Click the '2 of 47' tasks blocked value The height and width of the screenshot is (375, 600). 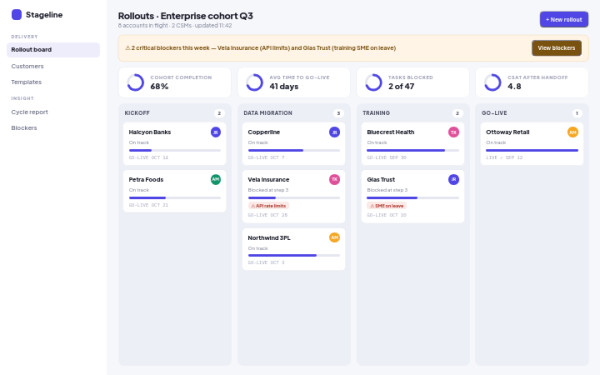[x=401, y=86]
